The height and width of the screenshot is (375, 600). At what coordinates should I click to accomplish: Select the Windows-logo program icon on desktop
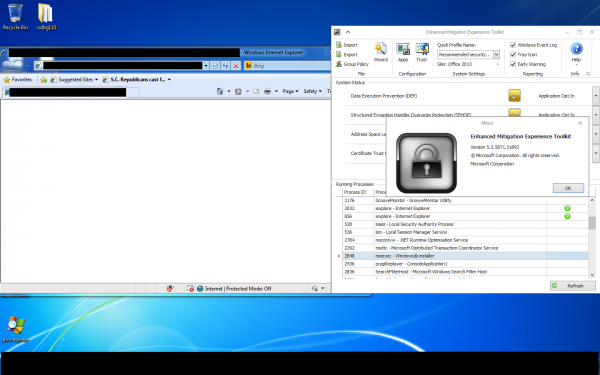pos(16,329)
